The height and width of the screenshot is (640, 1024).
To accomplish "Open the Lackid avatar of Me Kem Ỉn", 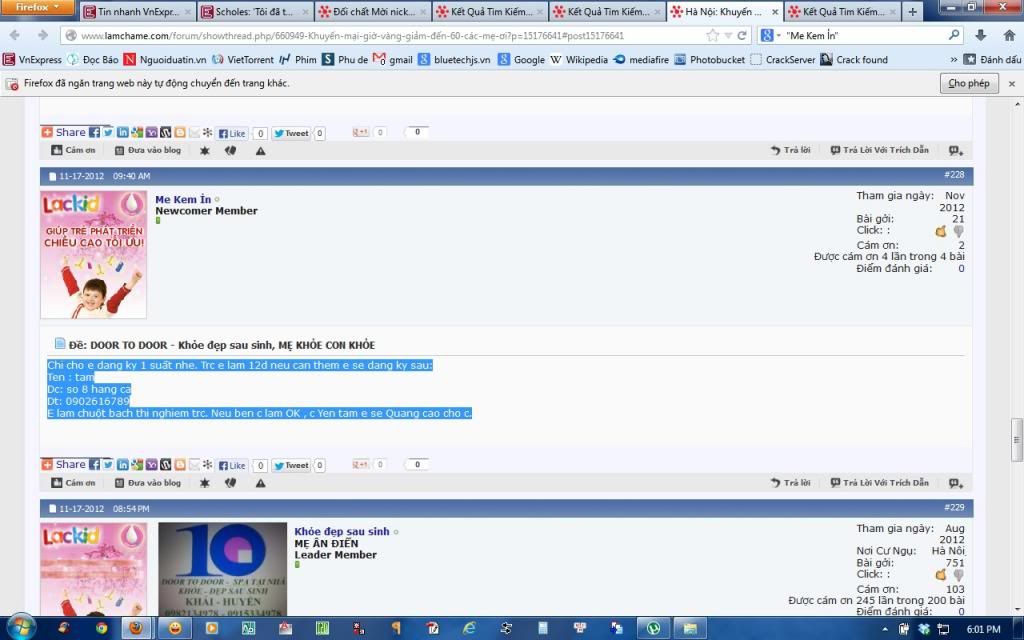I will (93, 254).
